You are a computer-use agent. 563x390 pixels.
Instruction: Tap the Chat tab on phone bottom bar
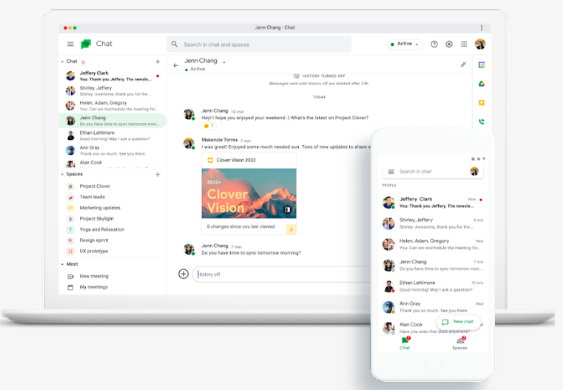coord(405,343)
